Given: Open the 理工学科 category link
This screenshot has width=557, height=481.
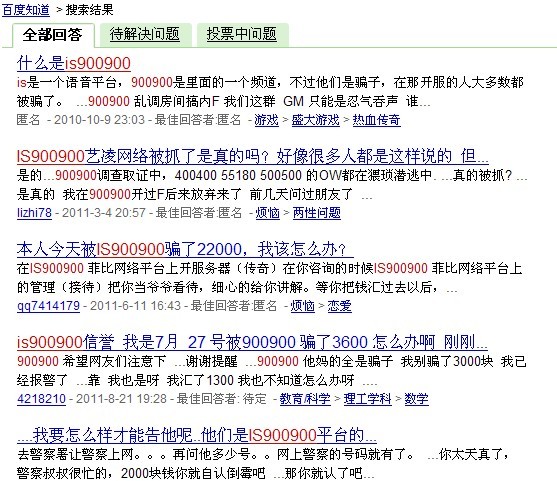Looking at the screenshot, I should tap(368, 399).
